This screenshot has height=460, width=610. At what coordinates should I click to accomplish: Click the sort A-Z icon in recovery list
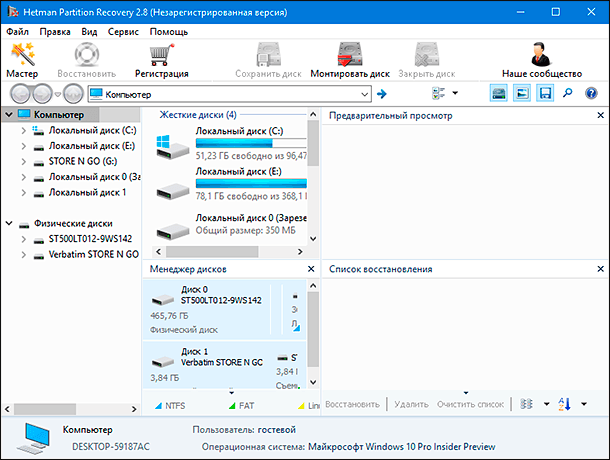click(x=564, y=404)
